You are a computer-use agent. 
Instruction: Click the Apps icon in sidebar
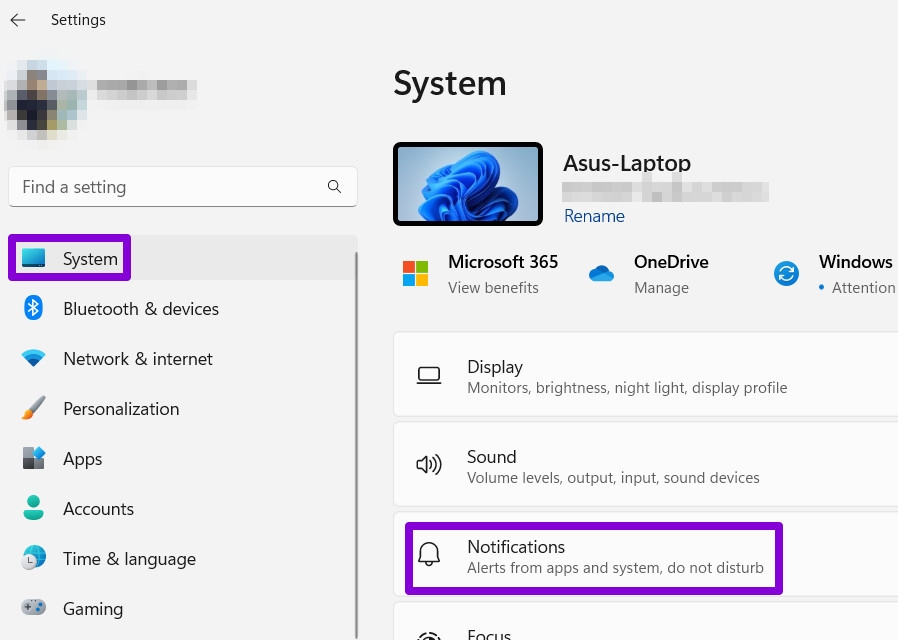[33, 458]
